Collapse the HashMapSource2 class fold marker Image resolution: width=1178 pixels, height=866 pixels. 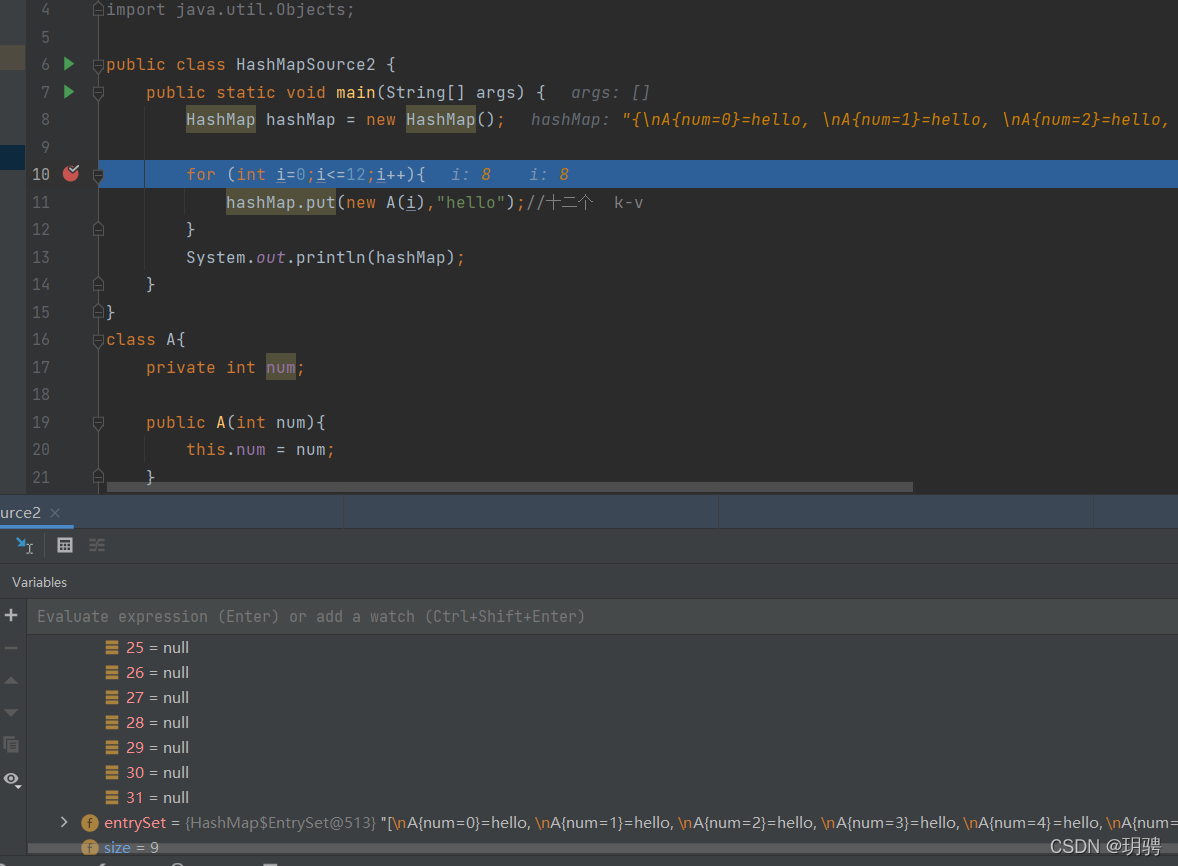click(98, 65)
